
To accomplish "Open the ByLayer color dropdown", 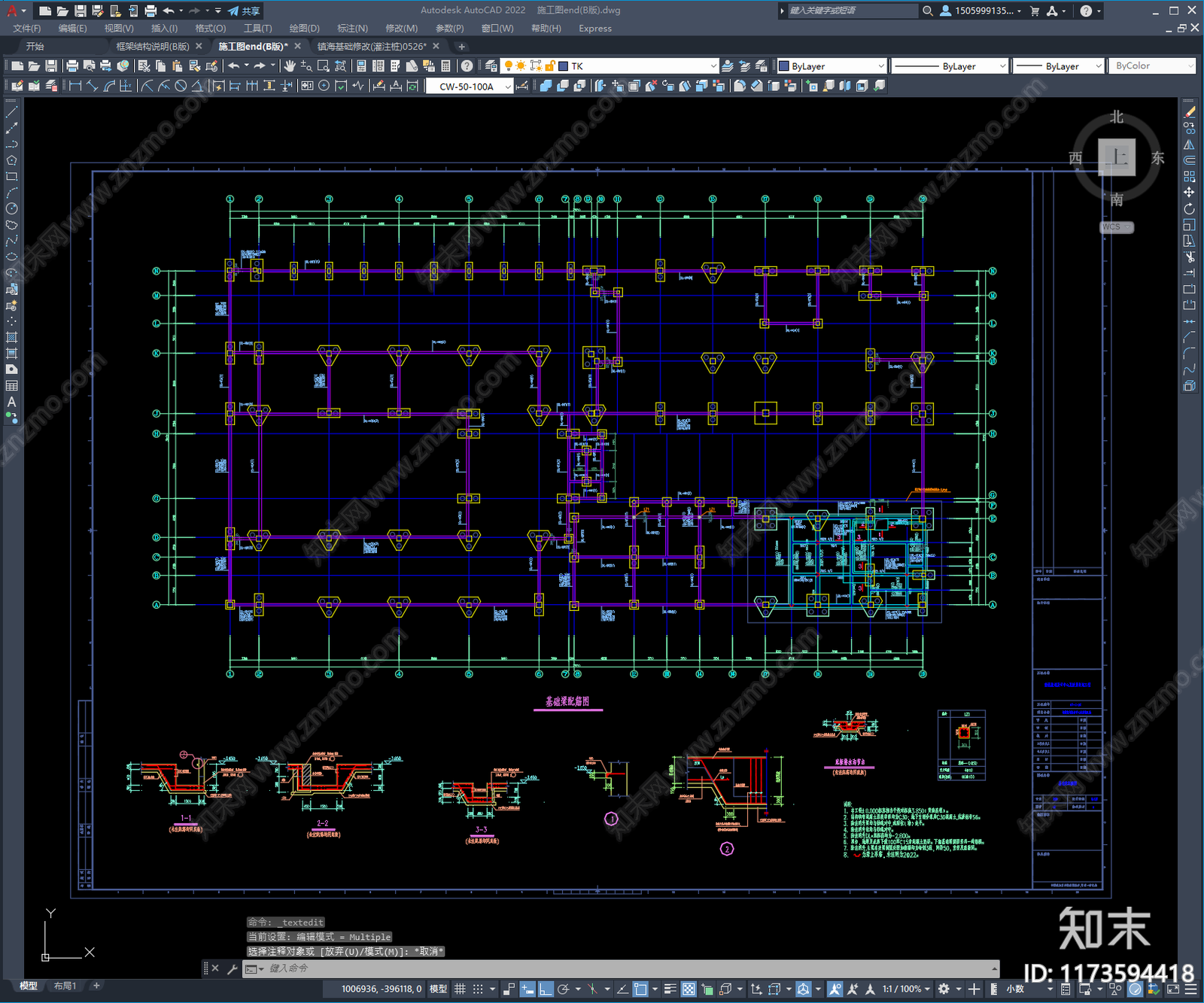I will (881, 66).
